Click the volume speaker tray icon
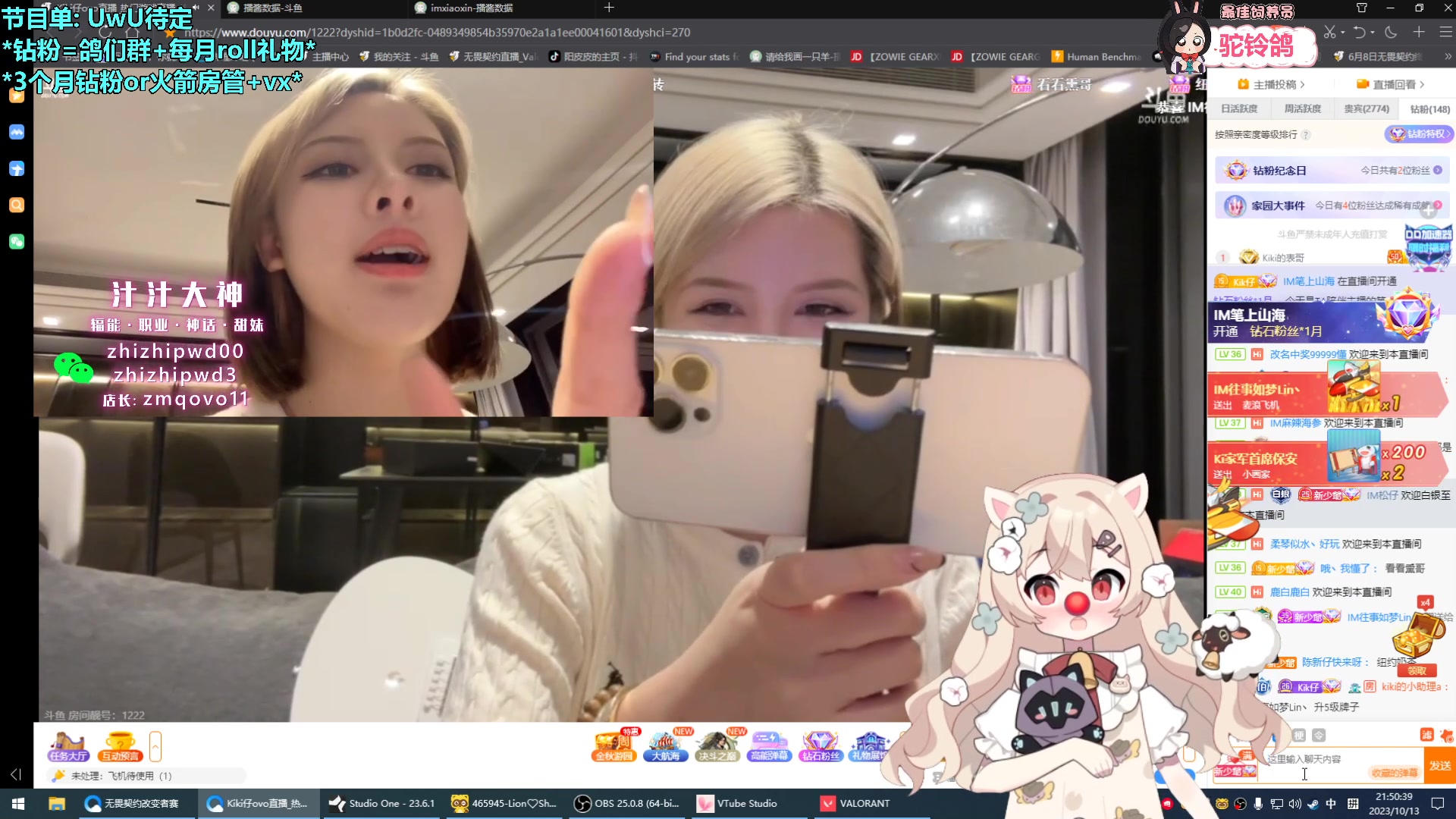The image size is (1456, 819). (1295, 804)
